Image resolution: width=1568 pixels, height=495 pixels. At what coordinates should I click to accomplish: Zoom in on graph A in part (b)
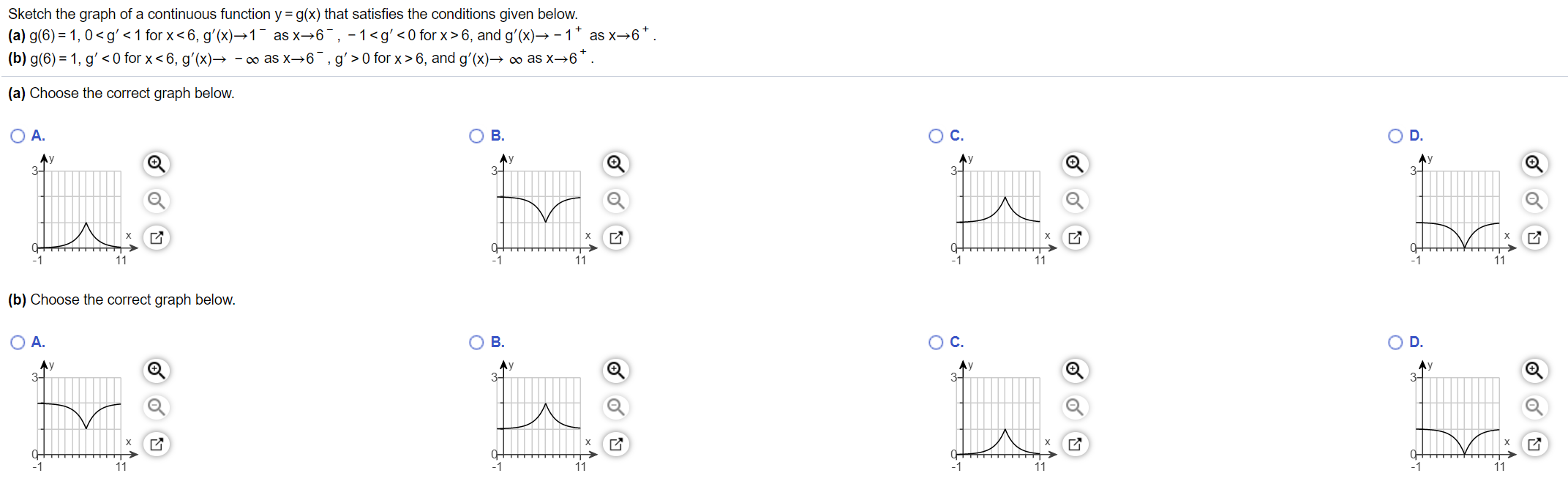click(156, 371)
